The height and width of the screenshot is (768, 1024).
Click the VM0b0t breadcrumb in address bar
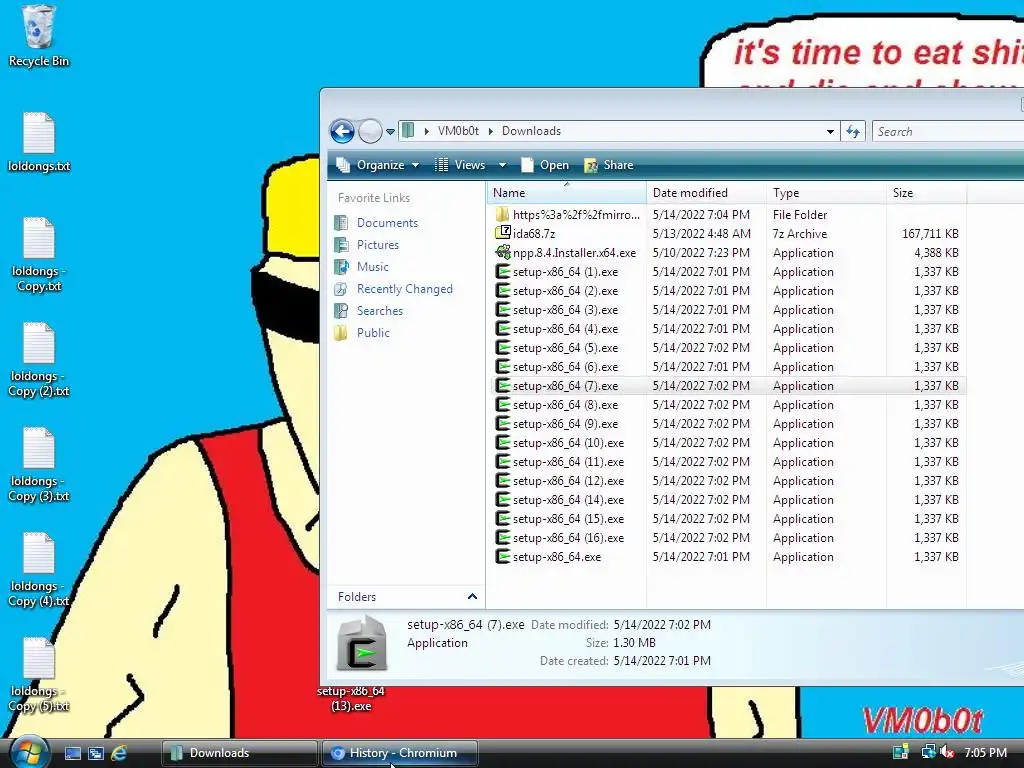[458, 131]
